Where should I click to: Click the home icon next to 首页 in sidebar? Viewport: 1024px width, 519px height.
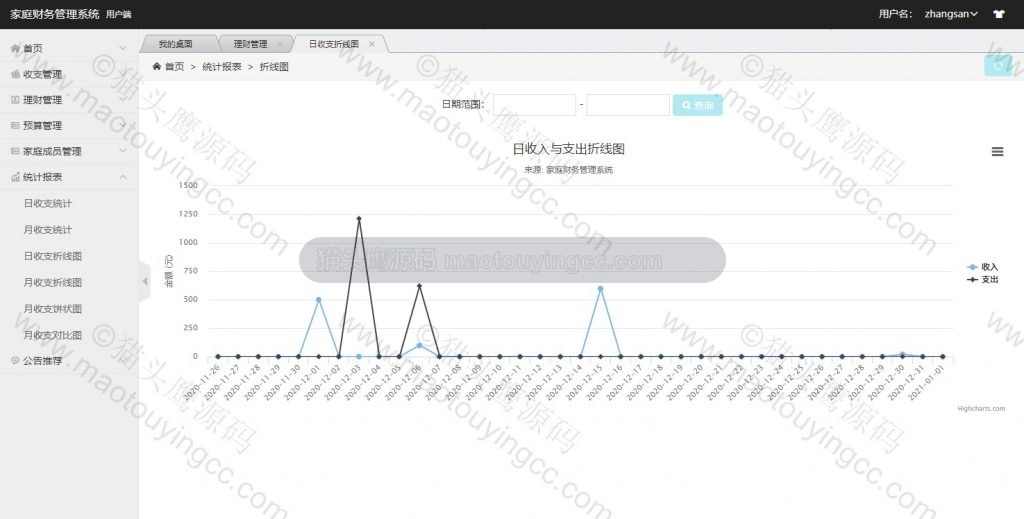tap(16, 48)
